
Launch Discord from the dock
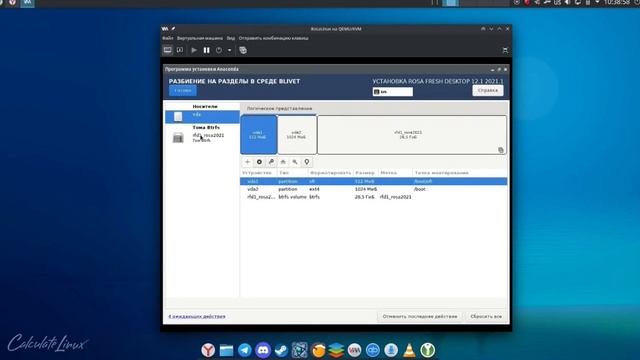click(x=263, y=350)
